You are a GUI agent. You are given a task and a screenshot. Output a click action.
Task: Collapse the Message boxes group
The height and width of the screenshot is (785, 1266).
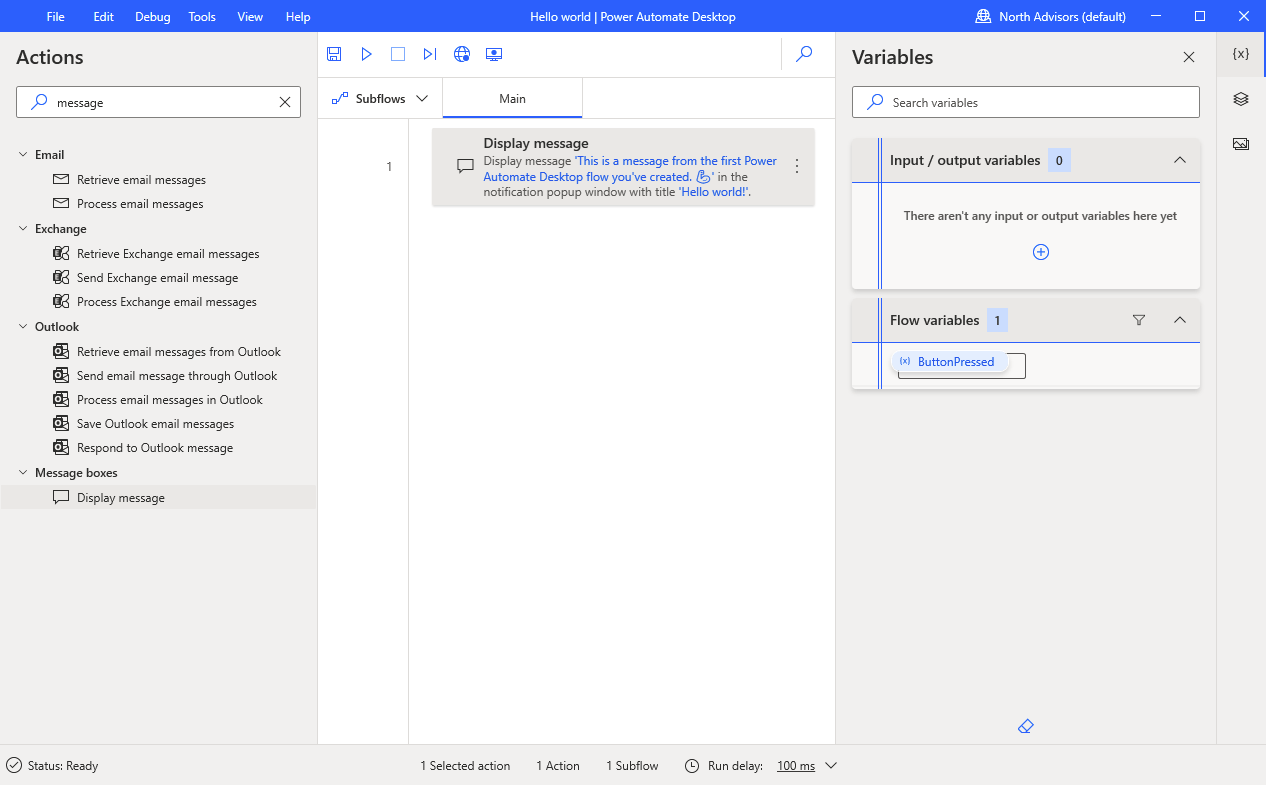coord(23,473)
